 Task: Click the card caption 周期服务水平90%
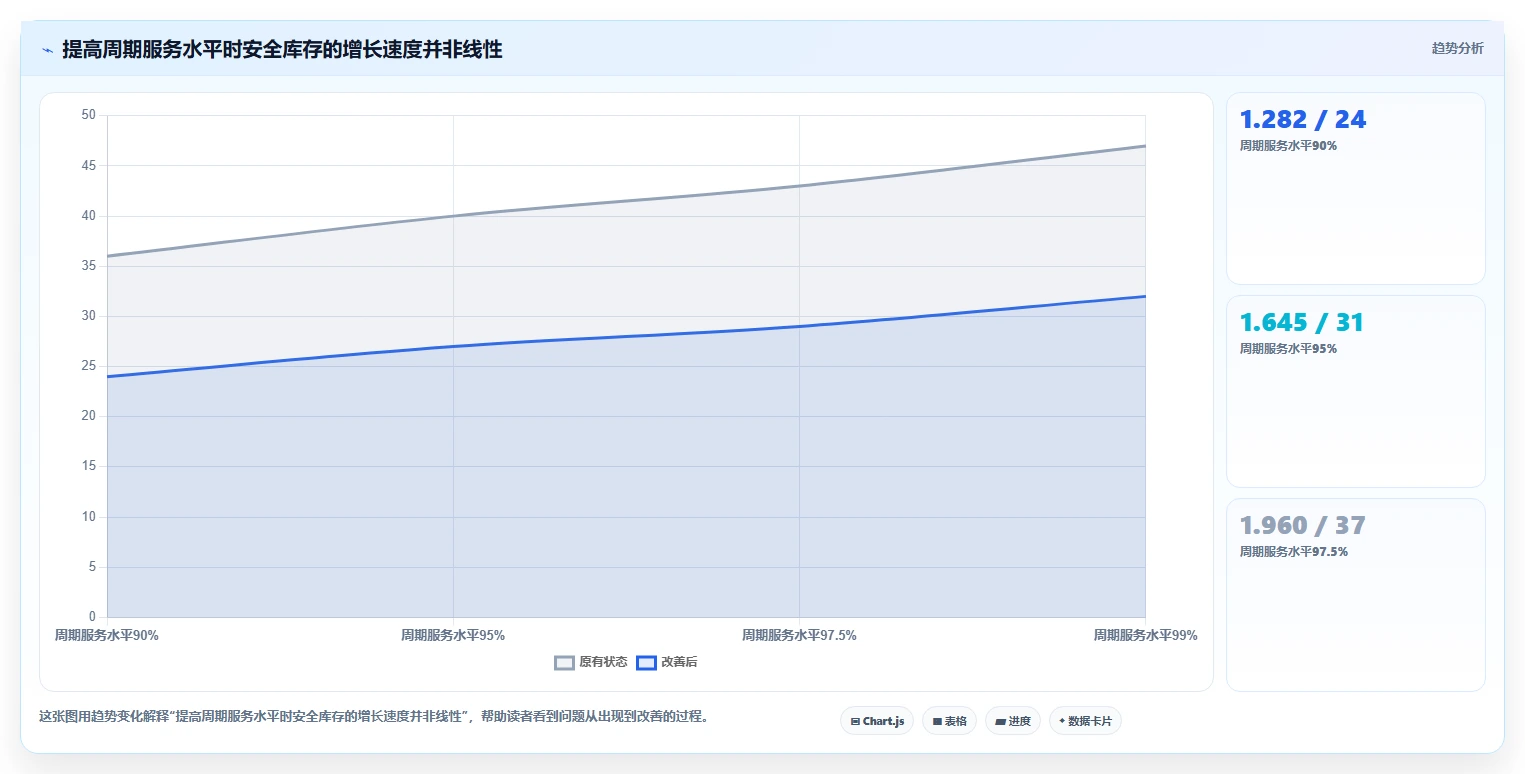pyautogui.click(x=1288, y=146)
